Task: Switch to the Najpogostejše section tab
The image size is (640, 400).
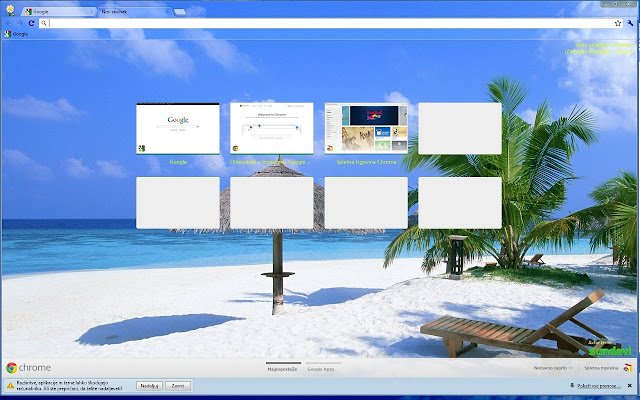Action: (282, 369)
